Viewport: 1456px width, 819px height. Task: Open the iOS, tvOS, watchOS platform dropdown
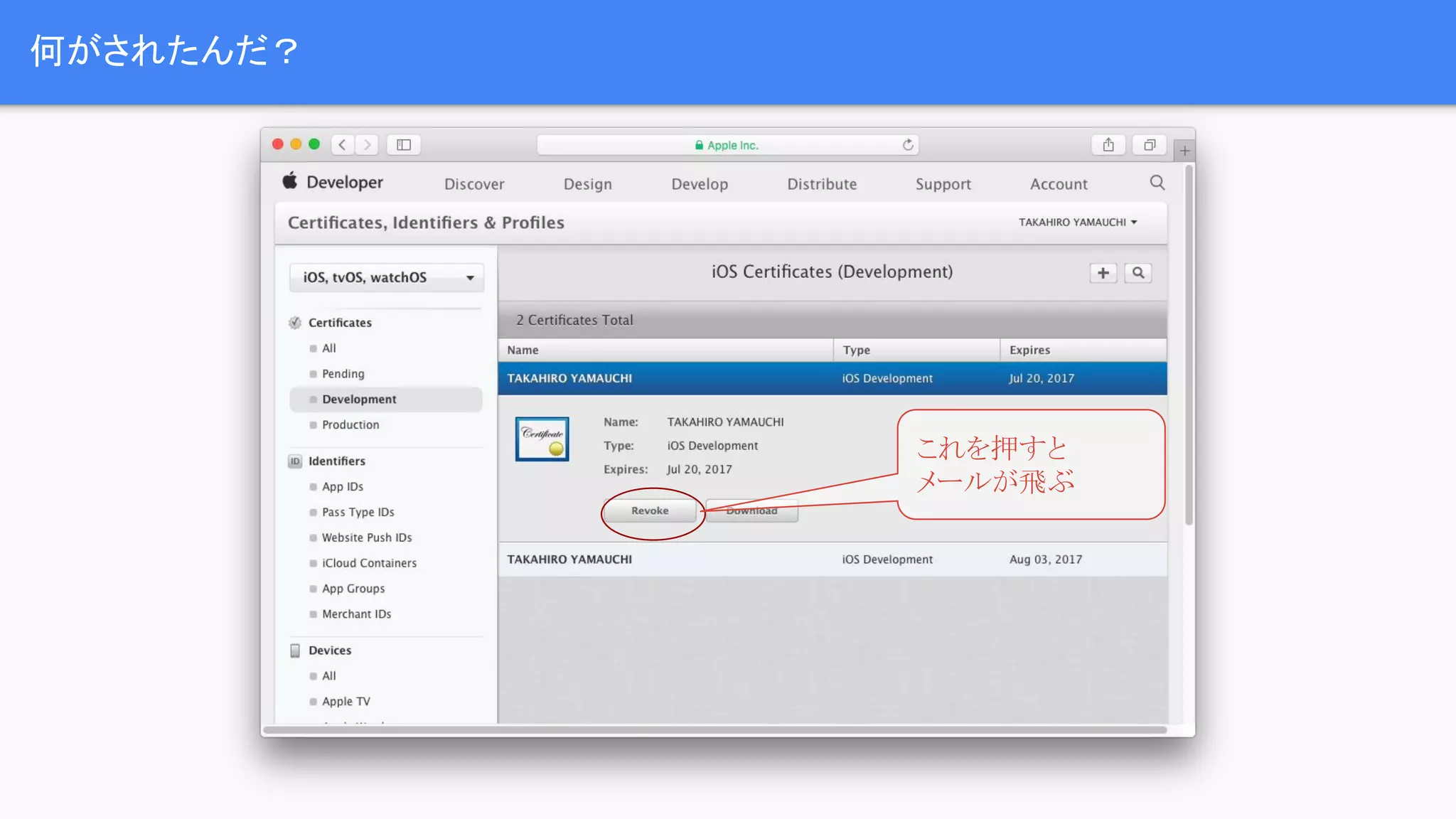[387, 277]
